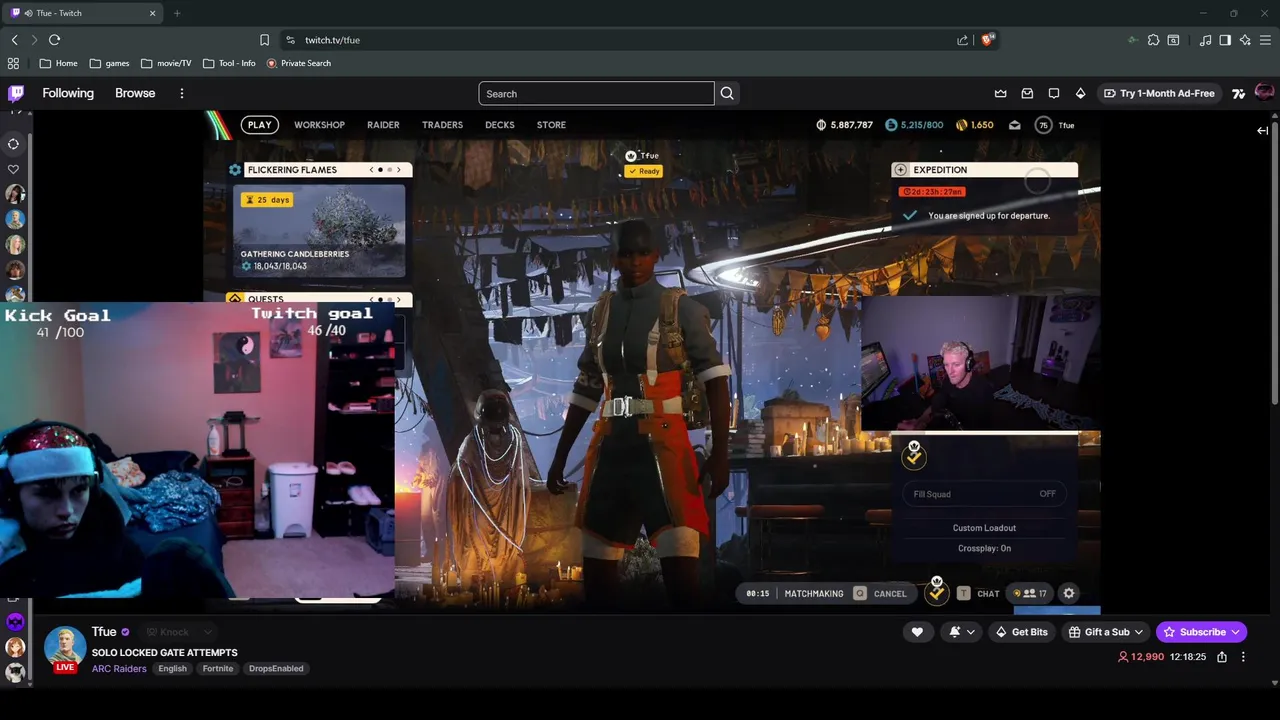
Task: Open the in-game settings gear icon
Action: 1069,593
